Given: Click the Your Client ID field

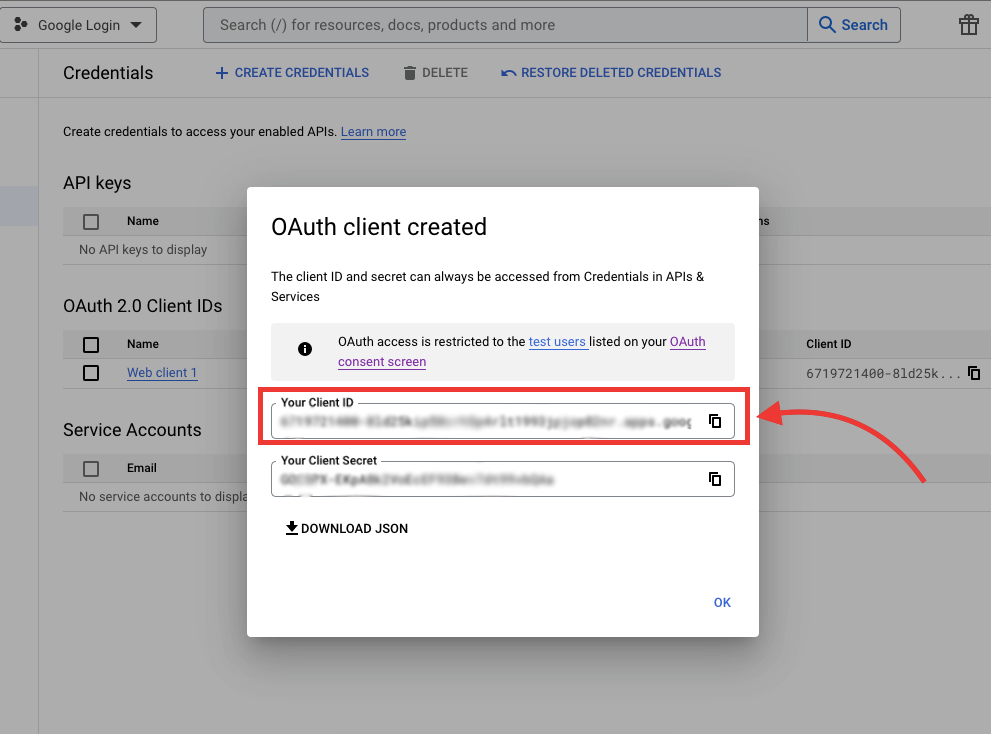Looking at the screenshot, I should pos(502,421).
